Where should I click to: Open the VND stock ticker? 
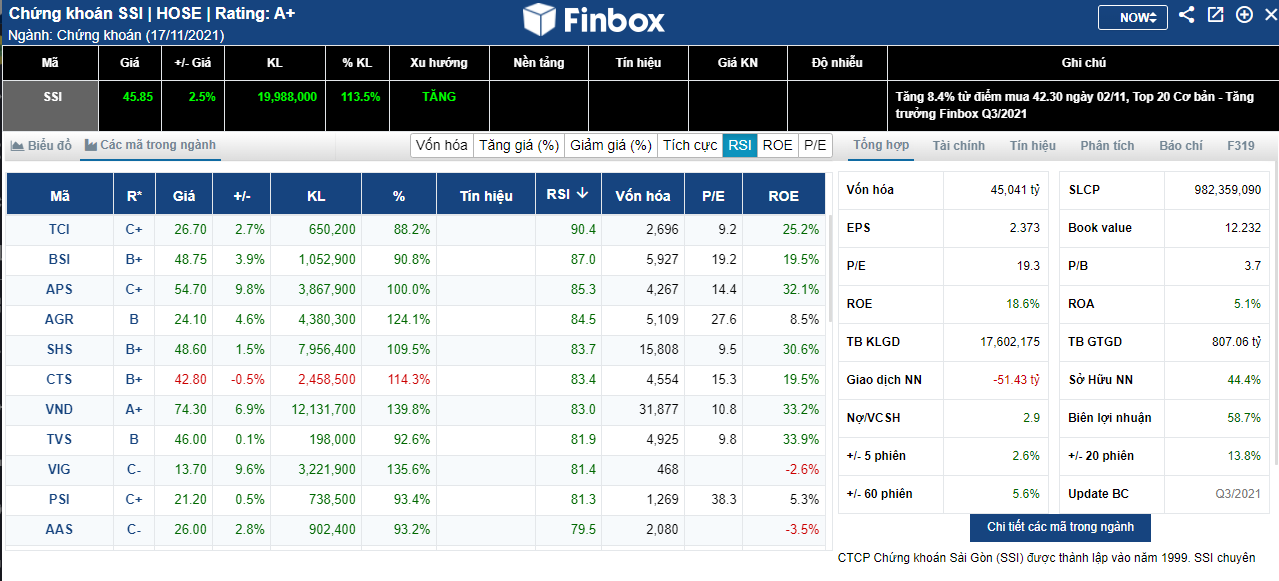(x=60, y=409)
